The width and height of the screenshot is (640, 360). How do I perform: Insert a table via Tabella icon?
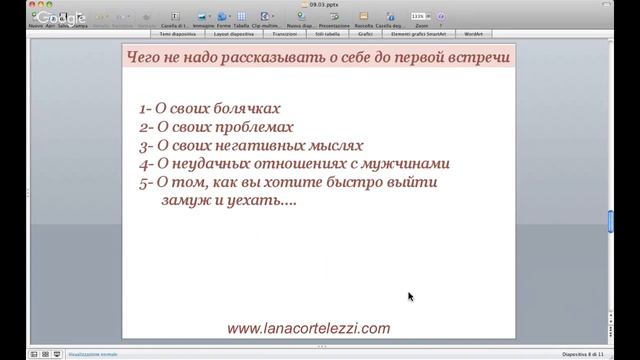[x=241, y=16]
